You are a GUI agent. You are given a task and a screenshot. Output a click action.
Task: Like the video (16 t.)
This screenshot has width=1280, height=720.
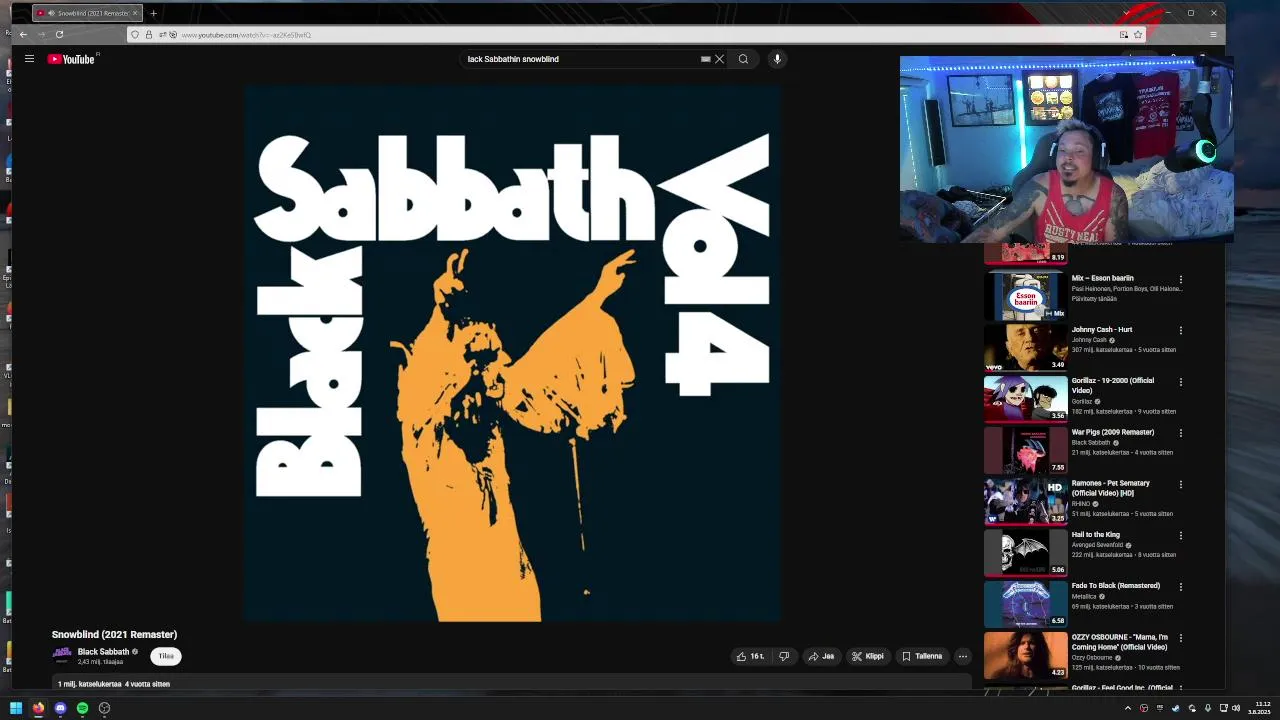click(x=750, y=656)
